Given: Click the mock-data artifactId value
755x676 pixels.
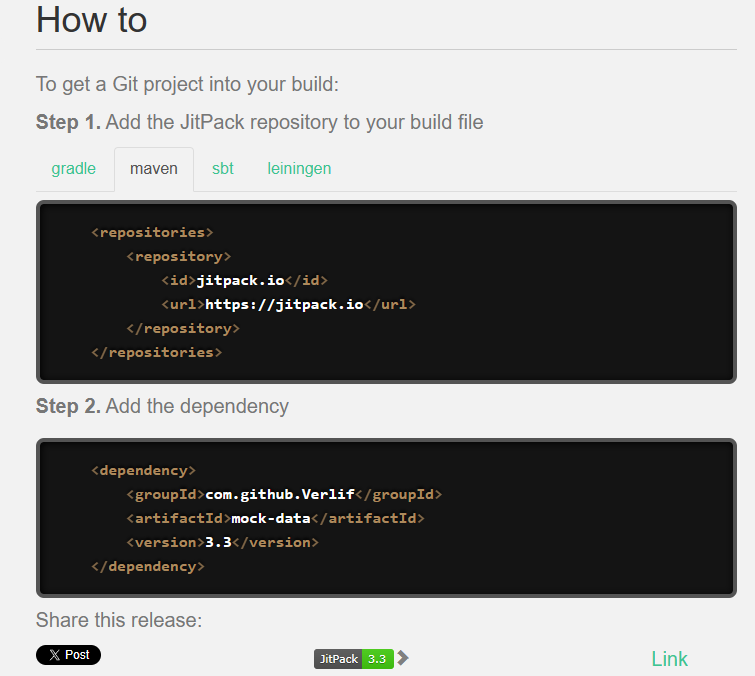Looking at the screenshot, I should tap(271, 518).
